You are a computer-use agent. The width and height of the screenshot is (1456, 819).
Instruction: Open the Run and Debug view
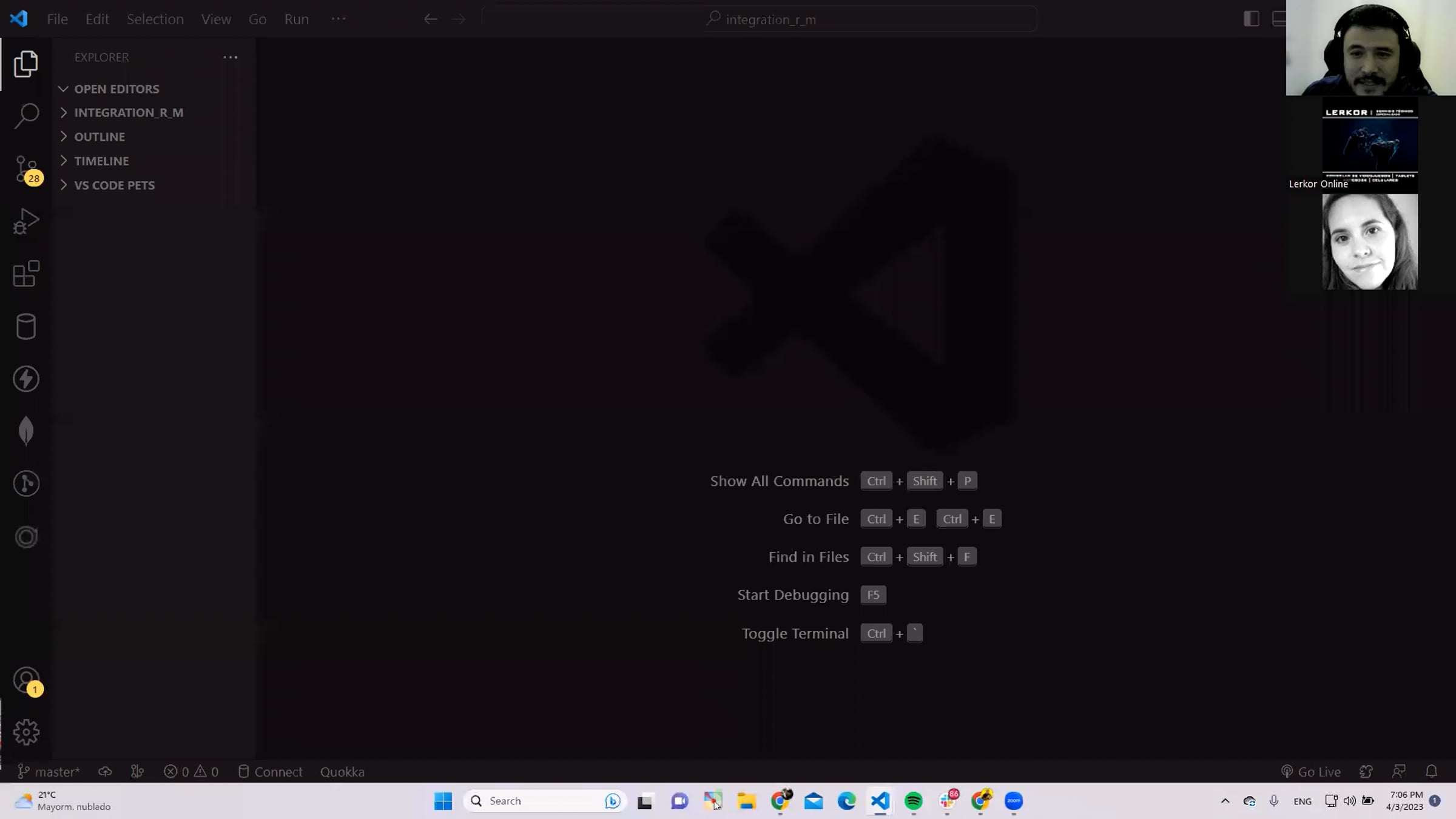point(26,221)
